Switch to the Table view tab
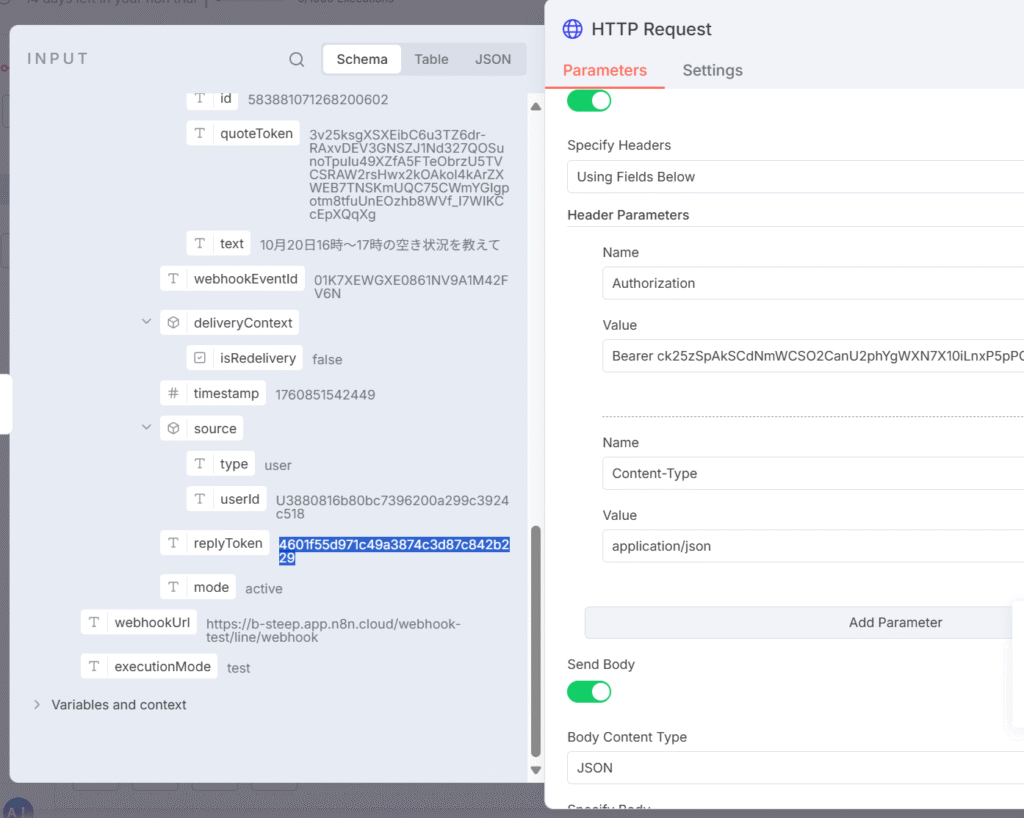The width and height of the screenshot is (1024, 818). [431, 60]
